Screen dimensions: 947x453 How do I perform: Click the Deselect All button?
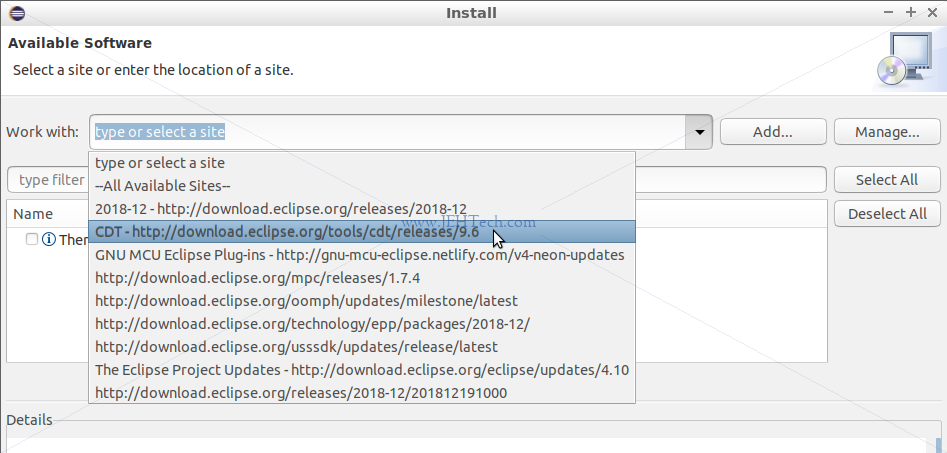(x=887, y=214)
